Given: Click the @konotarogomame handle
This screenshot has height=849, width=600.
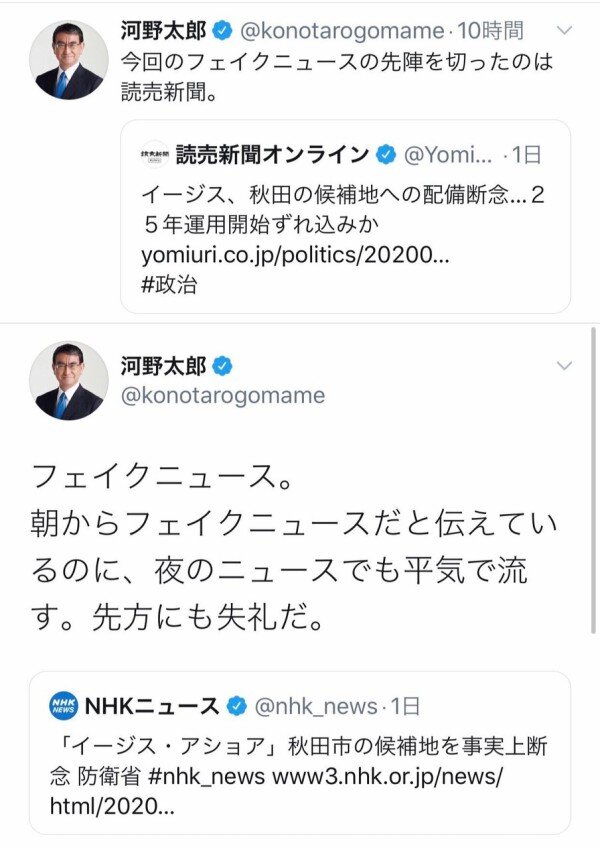Looking at the screenshot, I should [343, 31].
